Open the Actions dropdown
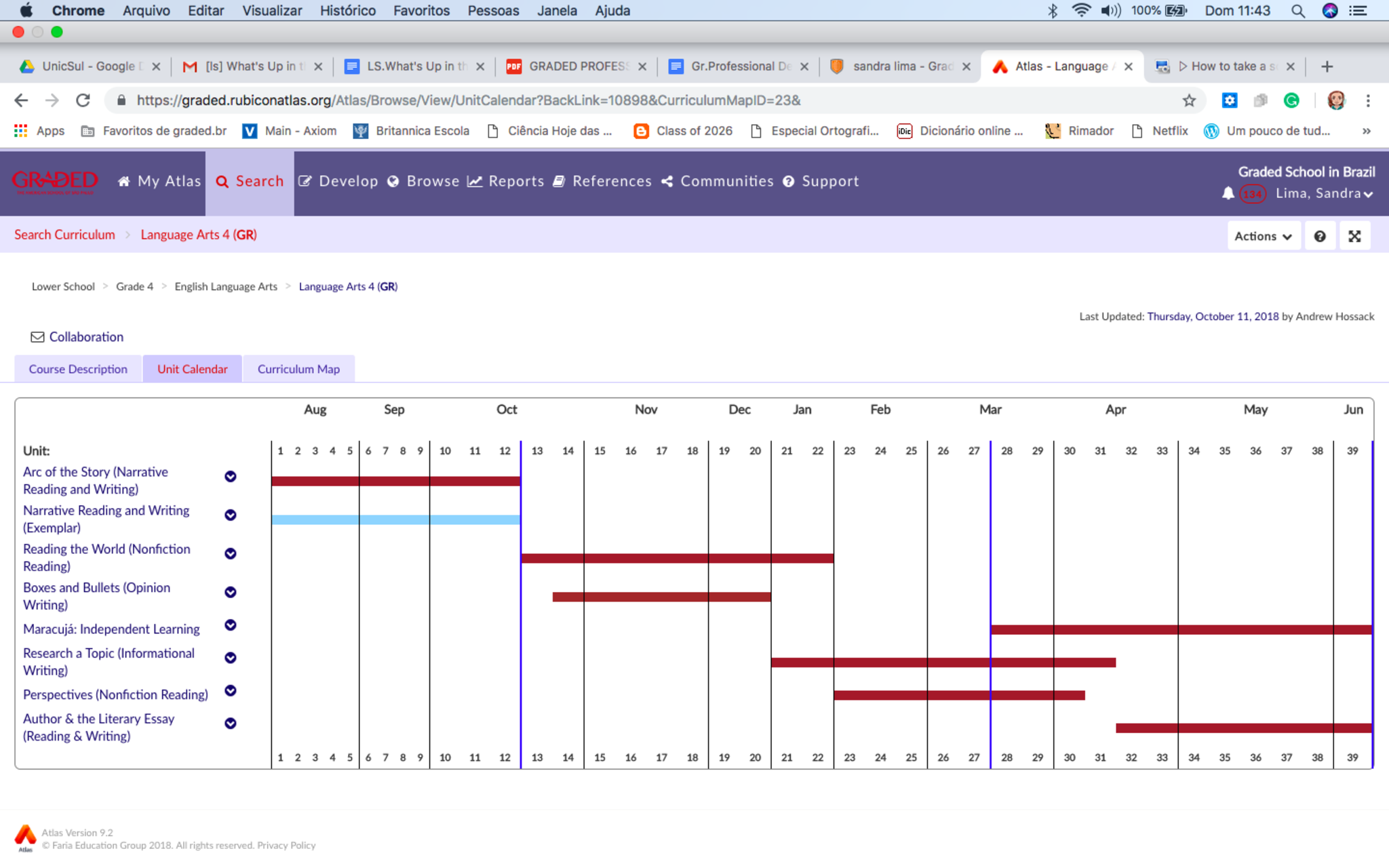The image size is (1389, 868). click(1263, 236)
